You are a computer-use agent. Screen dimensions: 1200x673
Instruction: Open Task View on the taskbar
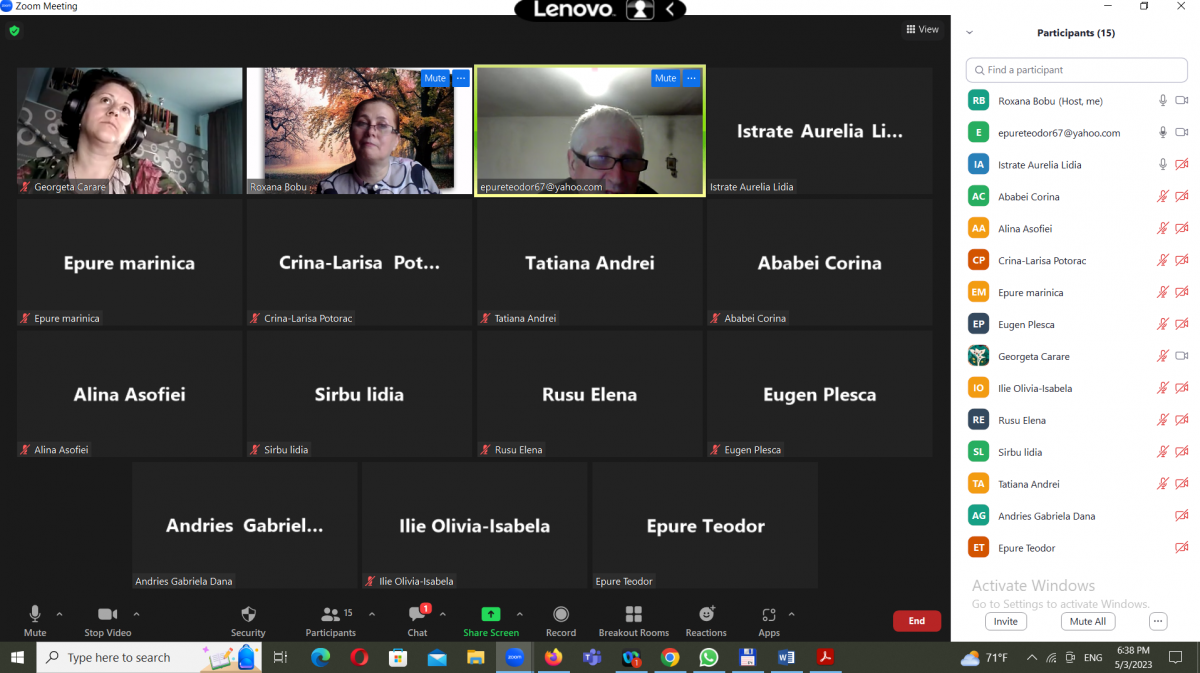click(x=281, y=657)
